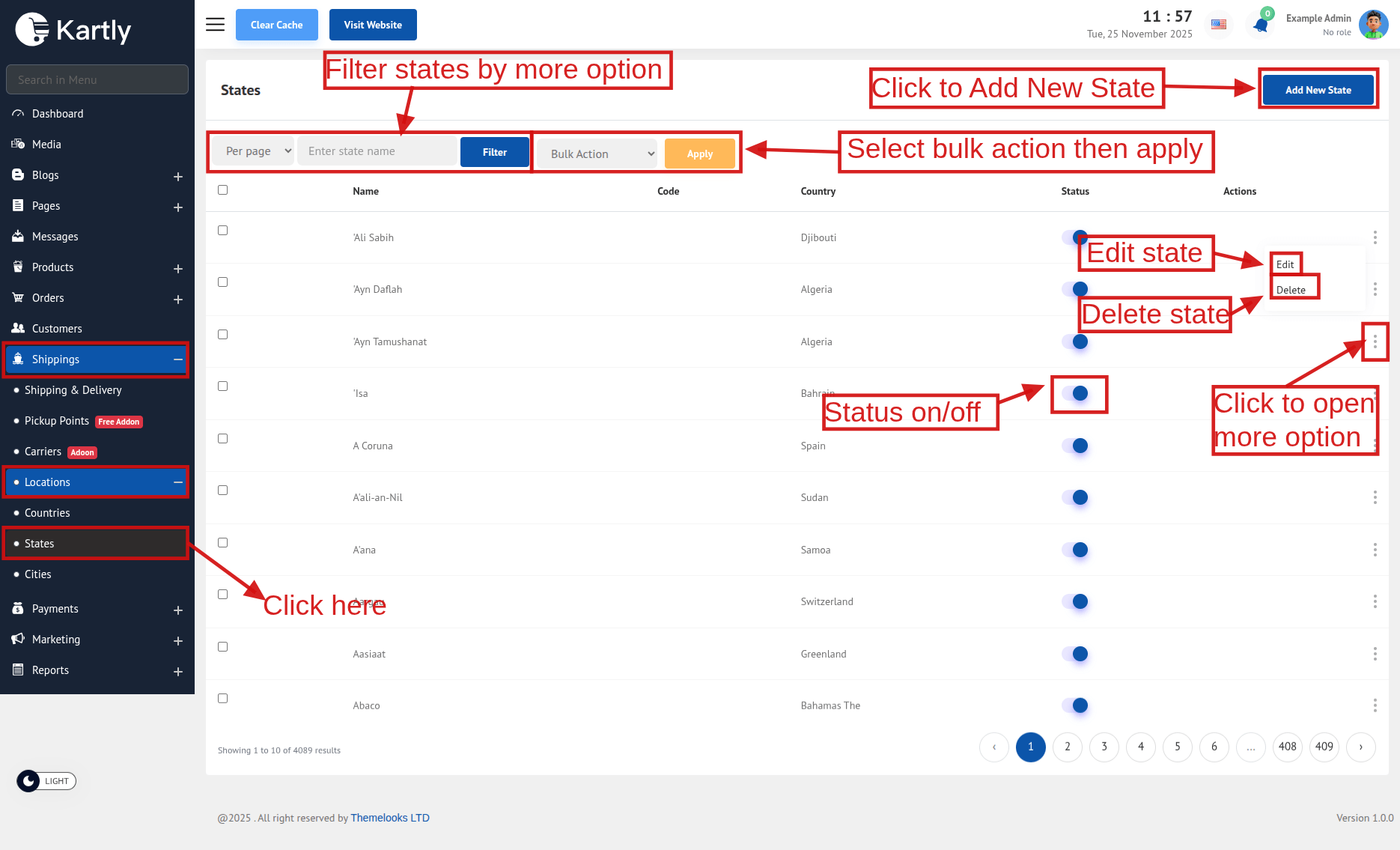The height and width of the screenshot is (850, 1400).
Task: Tick the checkbox for Abaco row
Action: pyautogui.click(x=222, y=698)
